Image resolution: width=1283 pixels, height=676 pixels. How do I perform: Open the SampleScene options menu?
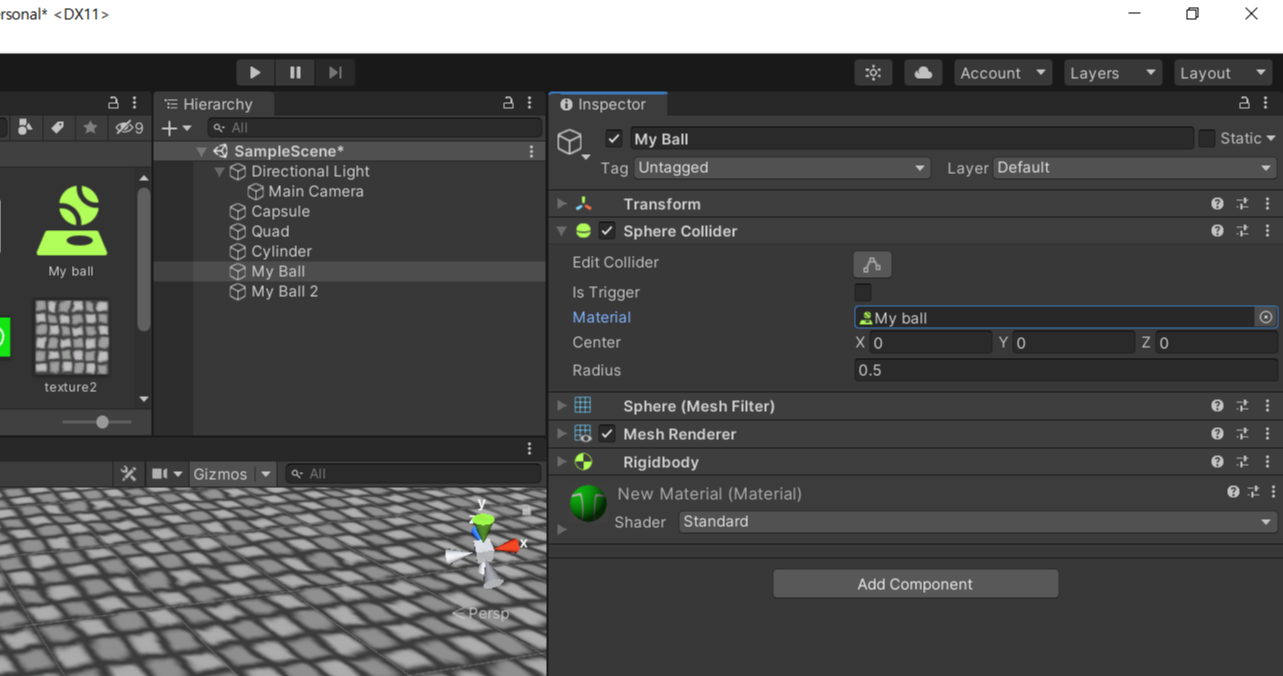click(x=531, y=151)
